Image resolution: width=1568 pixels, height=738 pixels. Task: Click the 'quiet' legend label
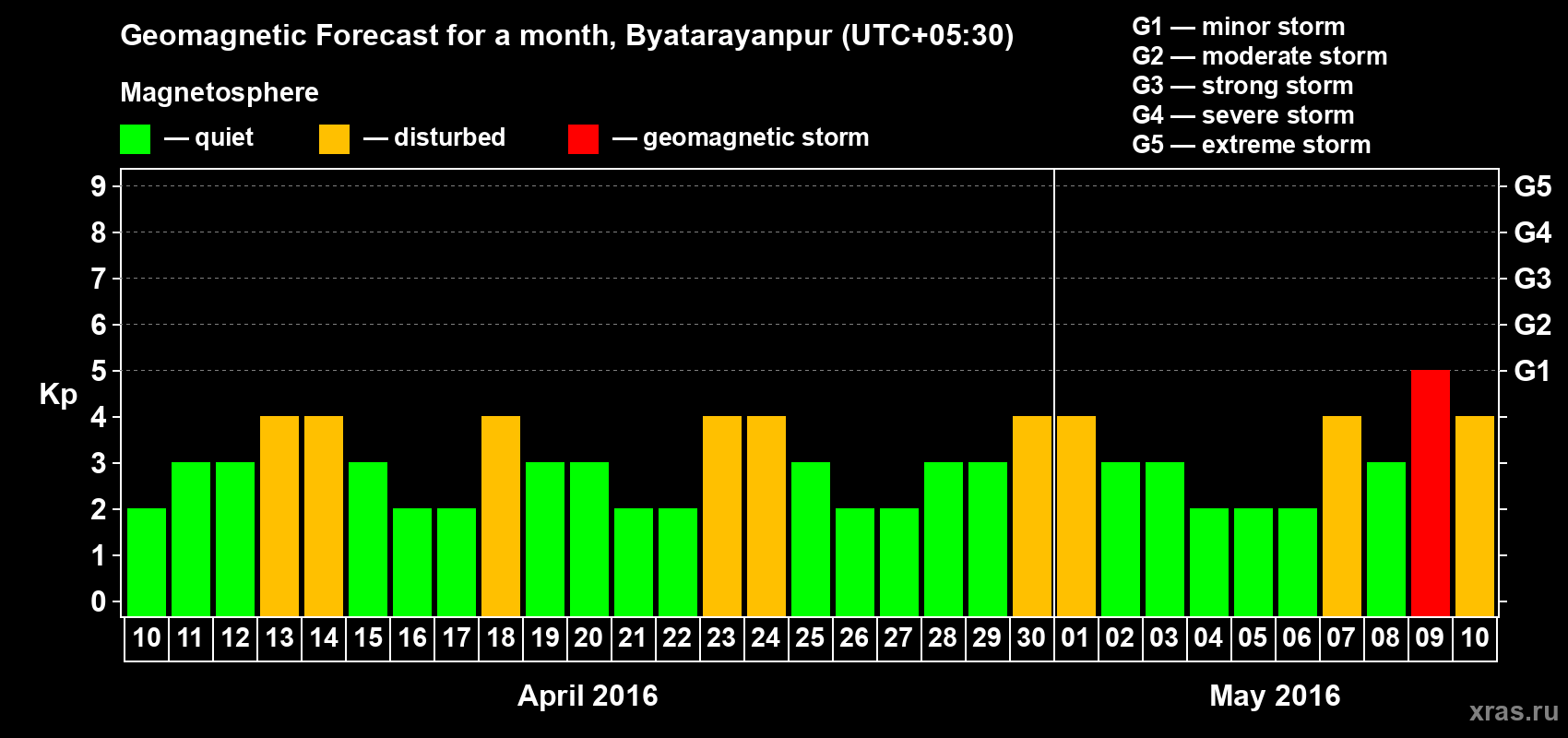224,138
